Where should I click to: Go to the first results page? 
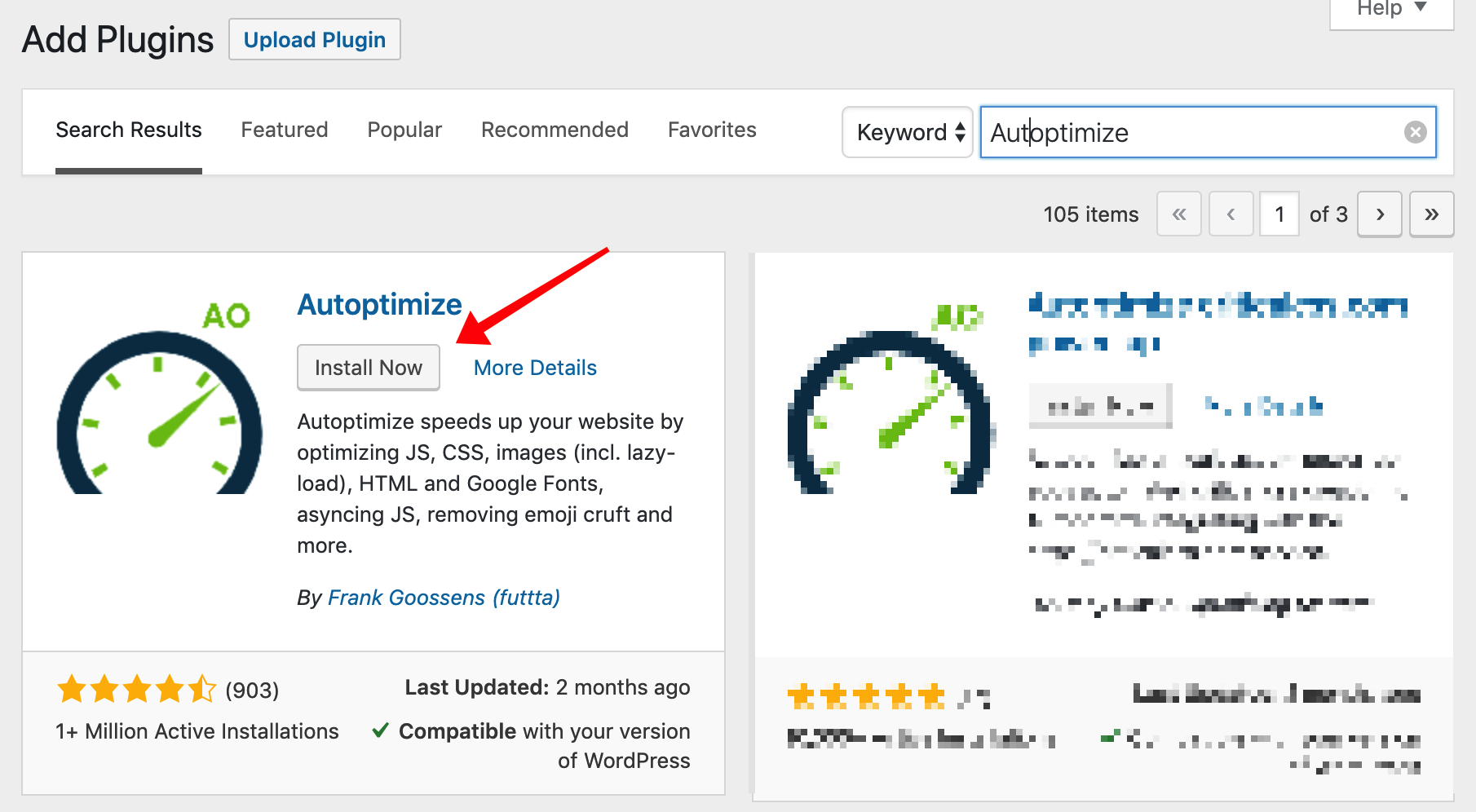[1179, 214]
